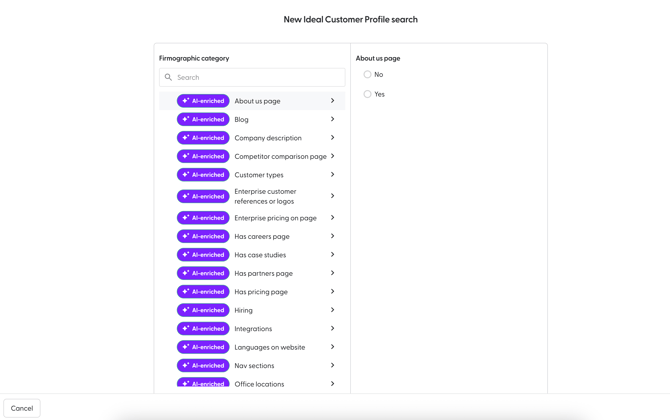Expand the Office locations chevron
This screenshot has height=420, width=670.
click(x=332, y=384)
